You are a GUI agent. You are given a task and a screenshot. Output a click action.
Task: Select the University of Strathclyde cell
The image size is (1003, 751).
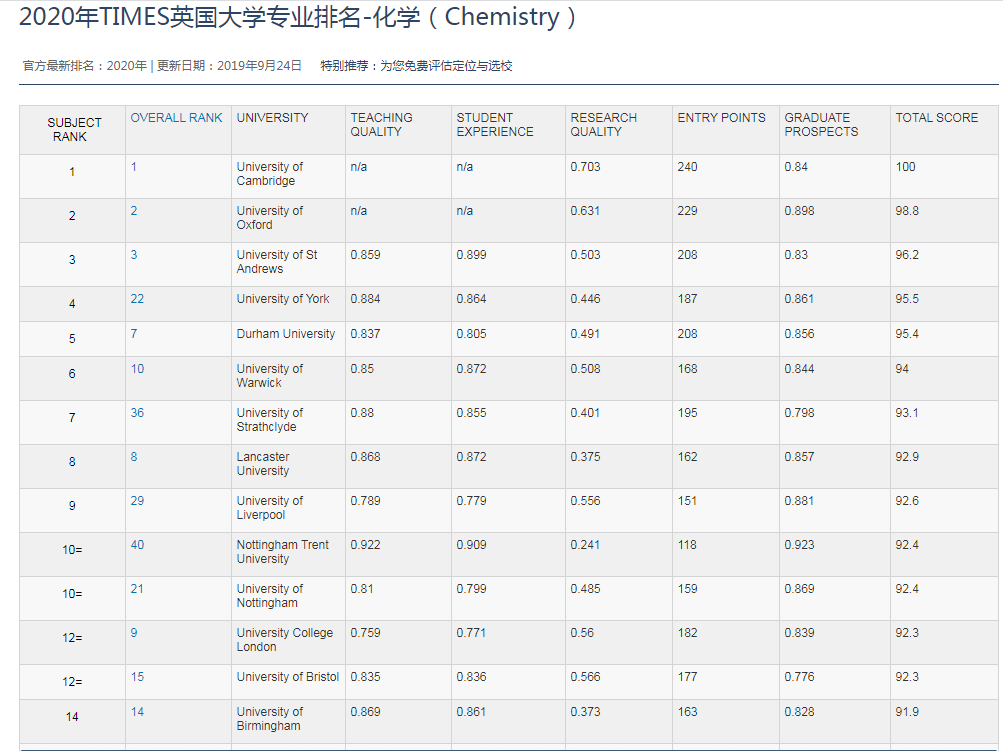pos(288,423)
